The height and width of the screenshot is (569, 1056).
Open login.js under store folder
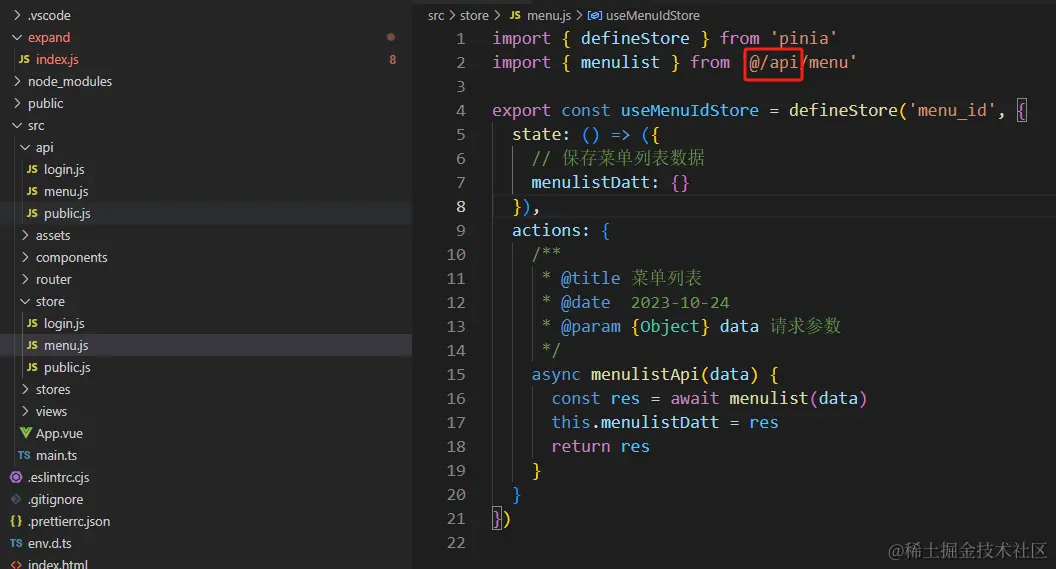(64, 323)
